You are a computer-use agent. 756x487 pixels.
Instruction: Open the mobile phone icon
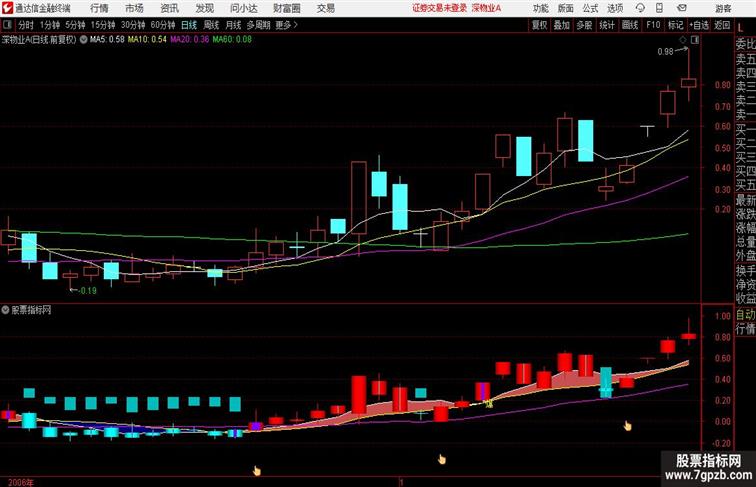pyautogui.click(x=659, y=8)
